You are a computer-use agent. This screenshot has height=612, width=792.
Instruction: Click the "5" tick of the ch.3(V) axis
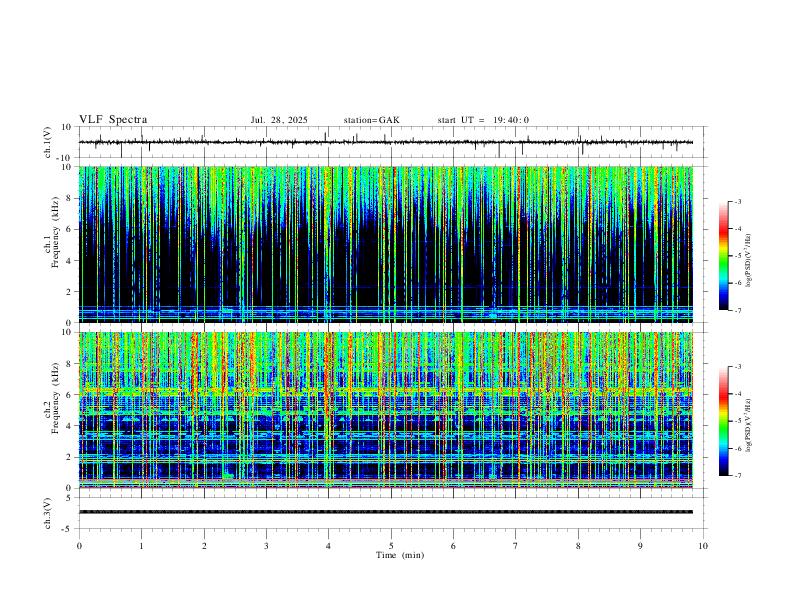pos(69,498)
